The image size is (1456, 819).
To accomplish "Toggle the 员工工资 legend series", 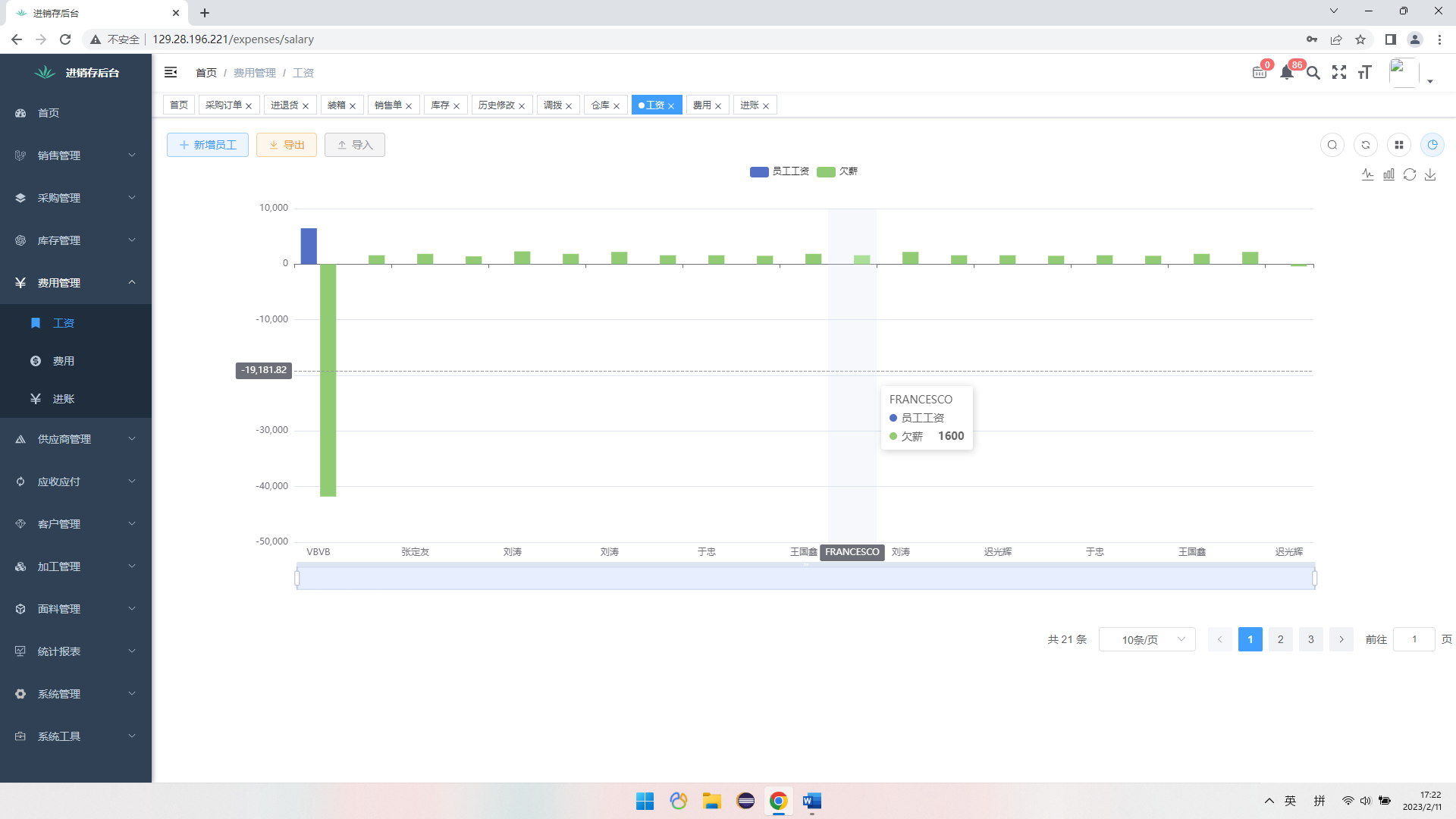I will (x=780, y=171).
